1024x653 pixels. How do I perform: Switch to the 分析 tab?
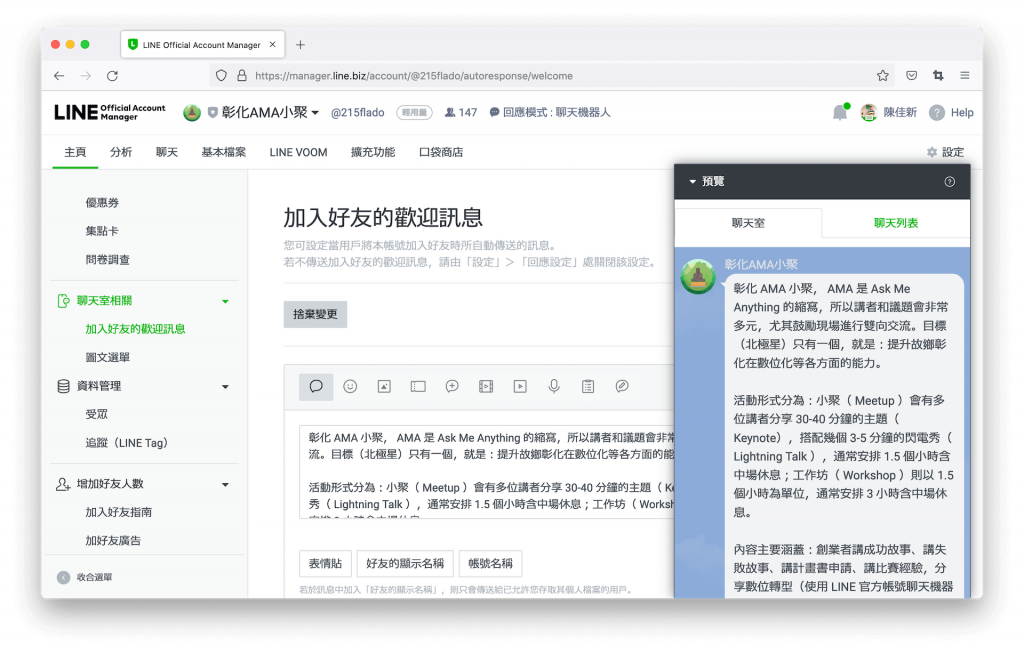coord(121,152)
